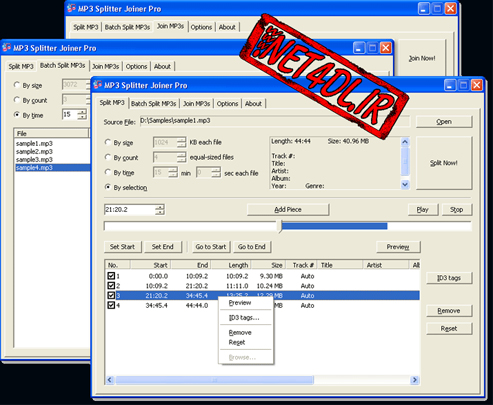Screen dimensions: 493x405
Task: Click the Start column header
Action: coord(150,265)
